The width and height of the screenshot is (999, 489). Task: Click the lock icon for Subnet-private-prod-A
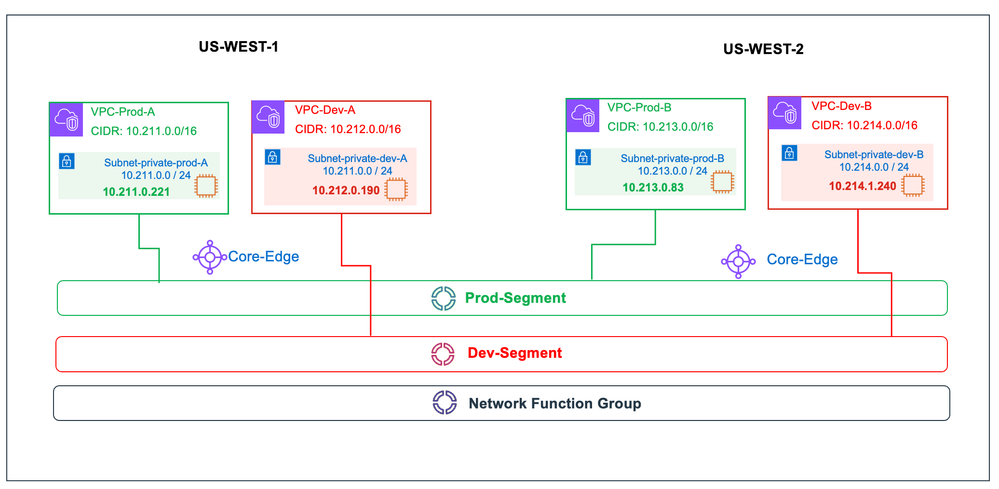(67, 161)
